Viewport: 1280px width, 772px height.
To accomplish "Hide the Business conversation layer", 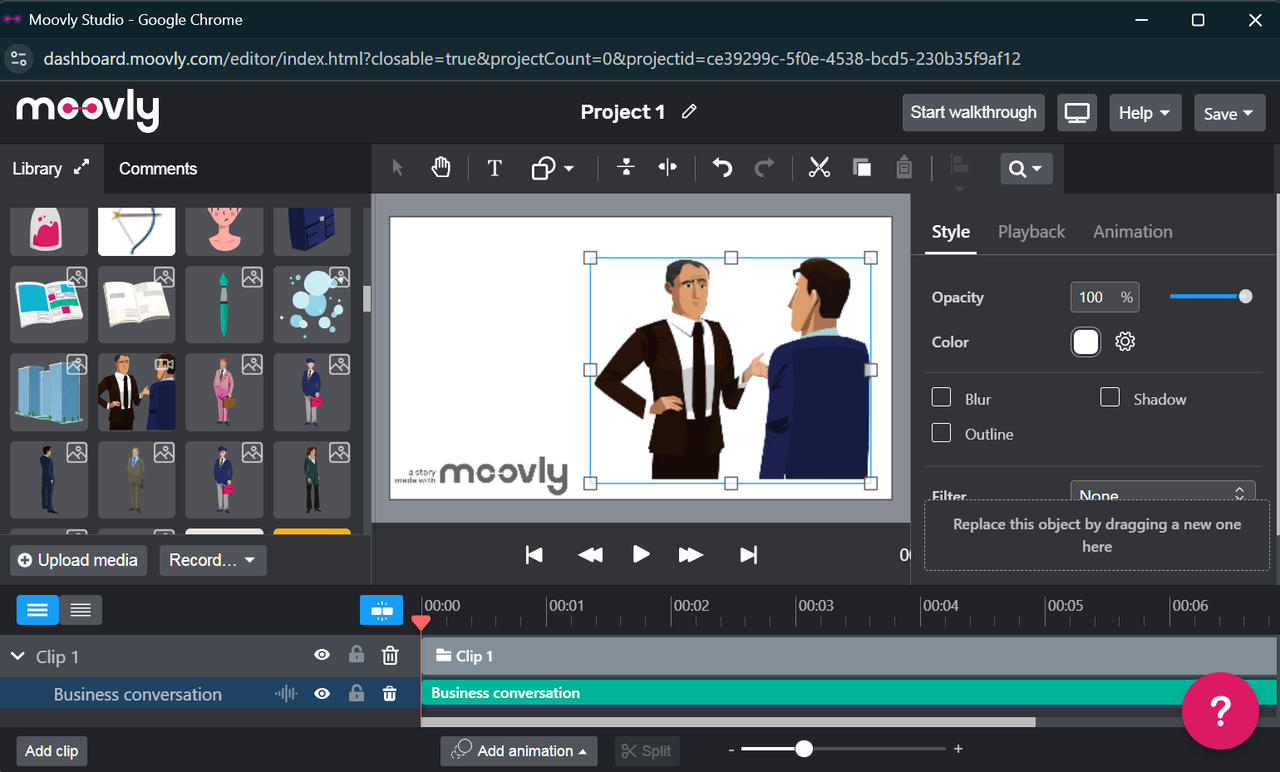I will click(x=321, y=693).
